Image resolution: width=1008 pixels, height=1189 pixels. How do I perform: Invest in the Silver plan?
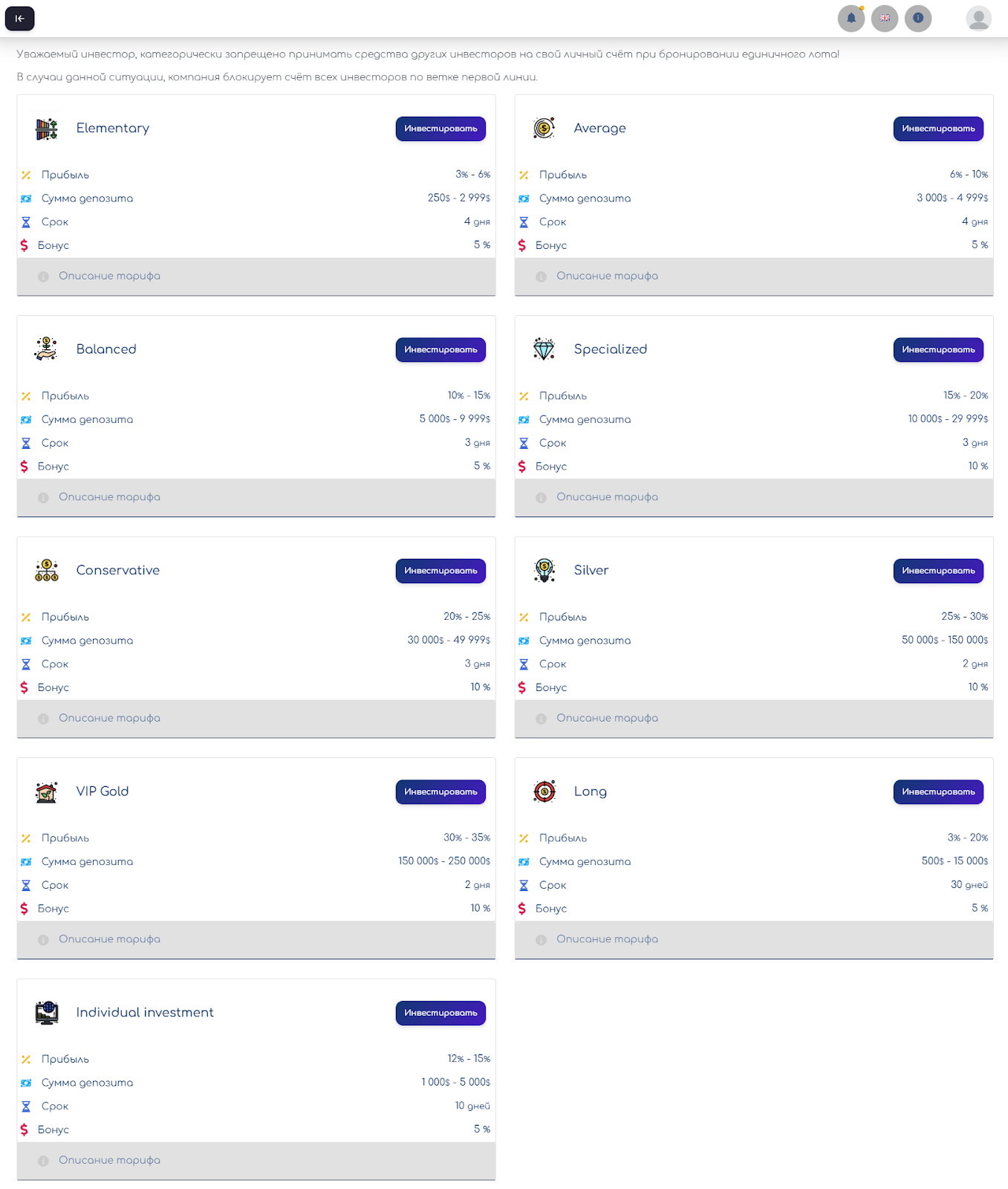(938, 571)
